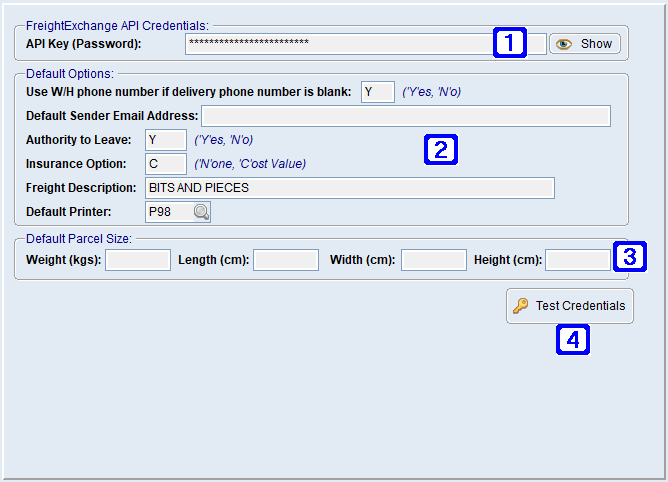This screenshot has height=482, width=668.
Task: Click the Show button to reveal the API key
Action: (x=584, y=44)
